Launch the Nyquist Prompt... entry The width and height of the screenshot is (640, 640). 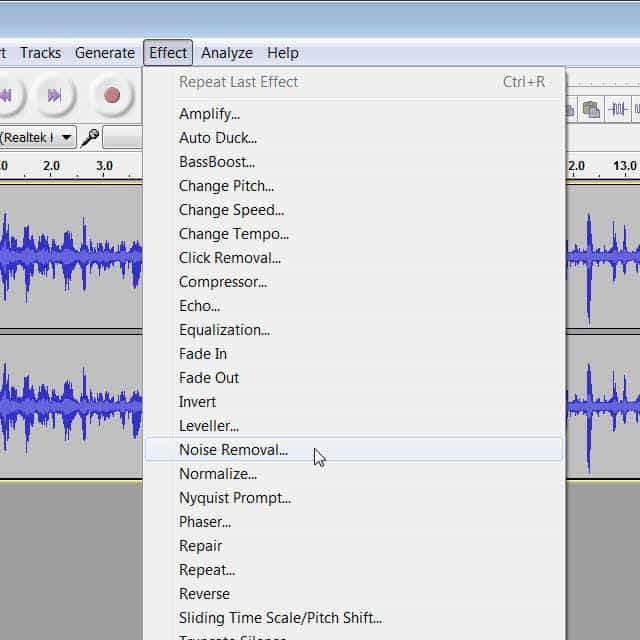click(353, 498)
